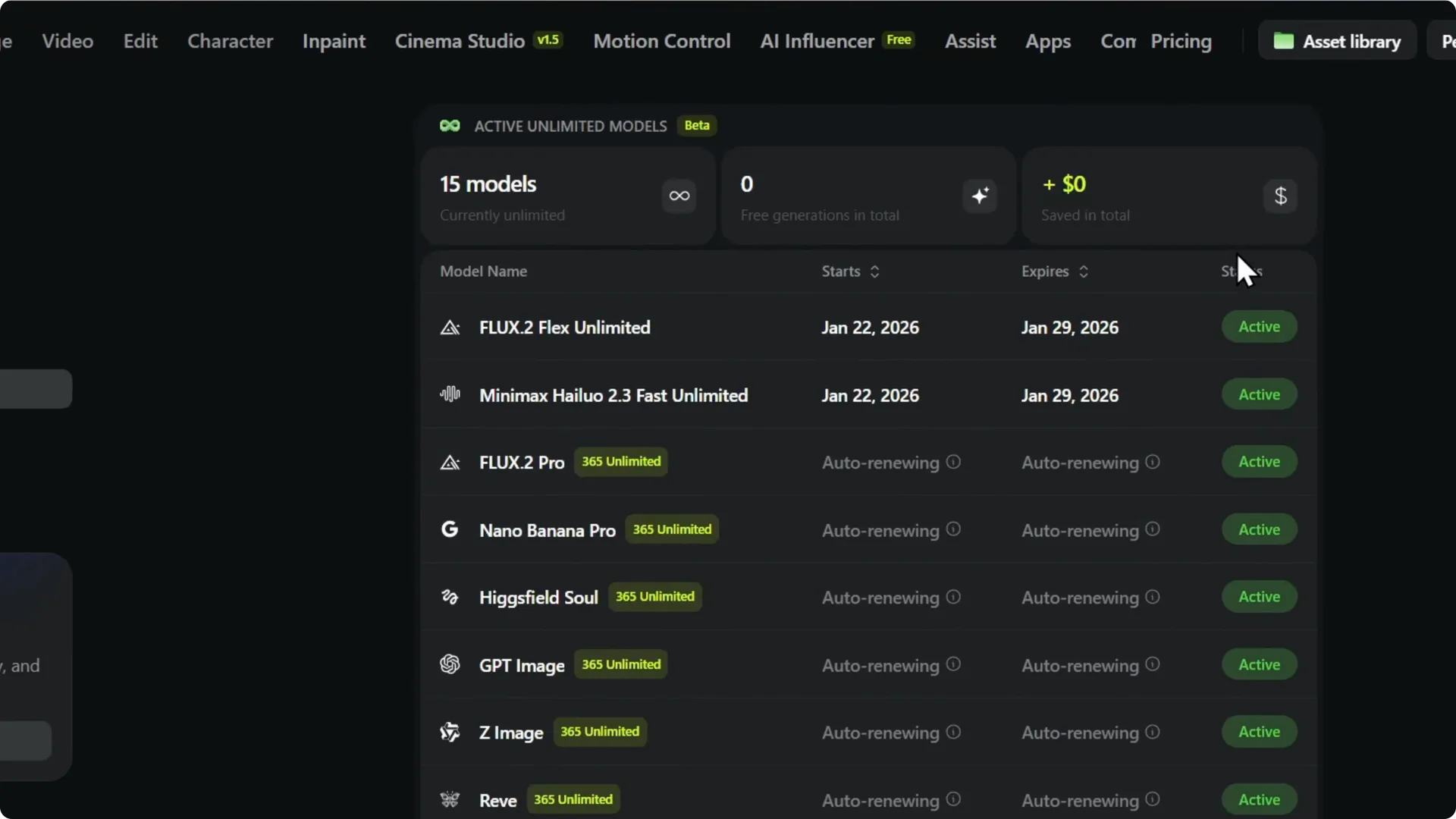The height and width of the screenshot is (819, 1456).
Task: Click the waveform icon beside Minimax Hailuo
Action: [450, 394]
